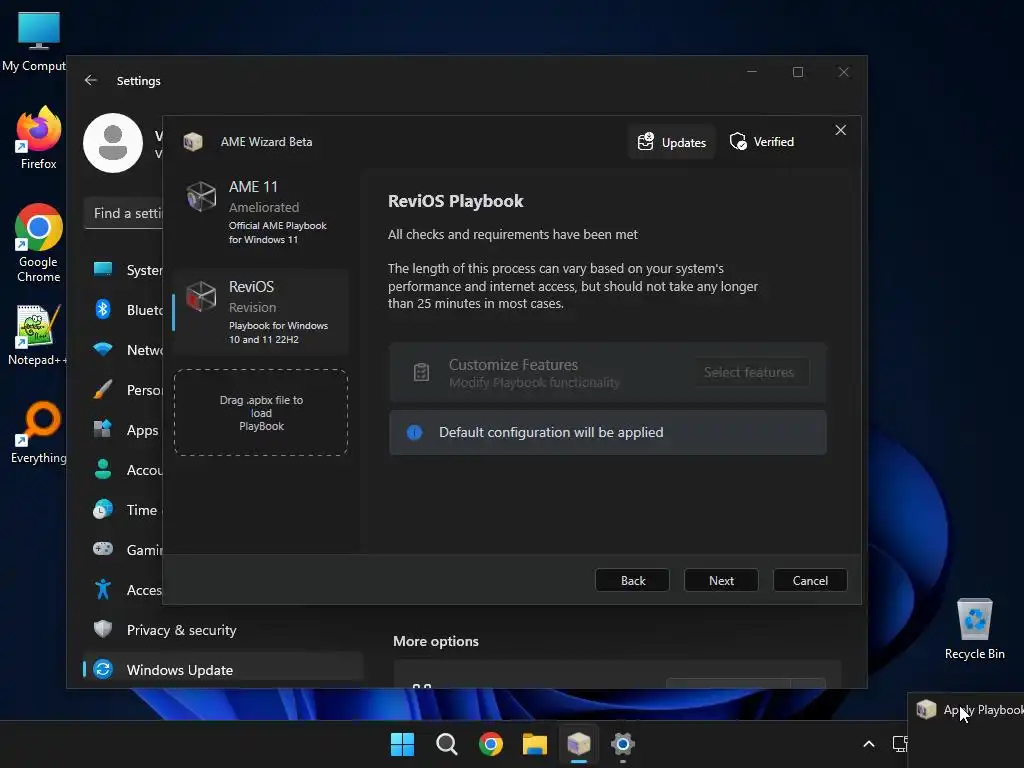Cancel the ReviOS Playbook setup

pos(810,581)
